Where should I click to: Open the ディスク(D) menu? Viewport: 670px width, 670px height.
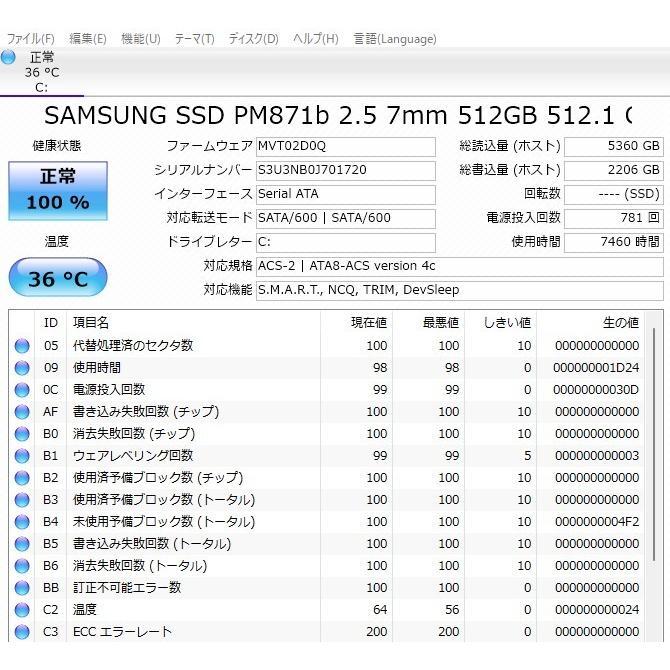click(x=253, y=39)
